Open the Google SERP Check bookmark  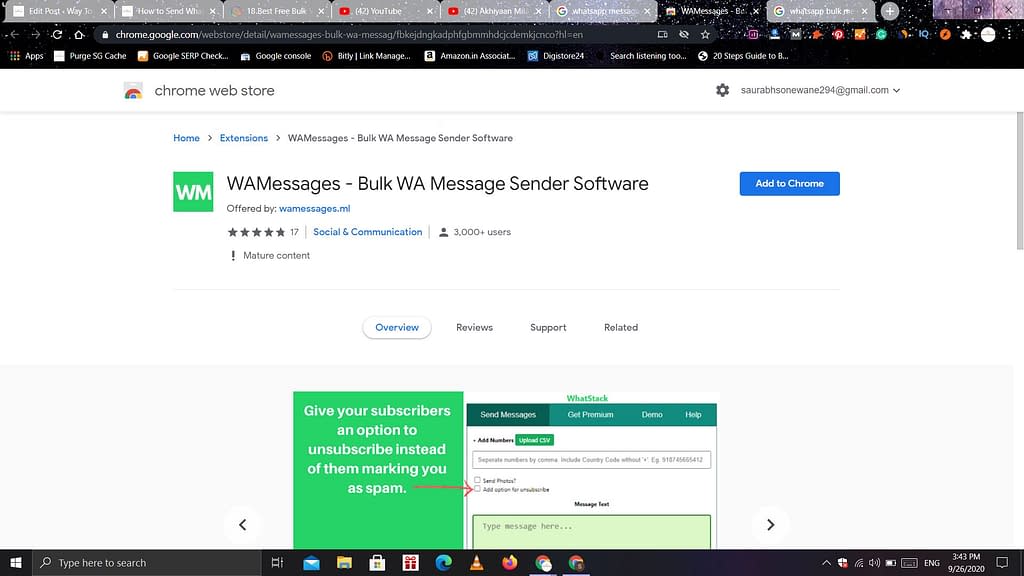[183, 56]
